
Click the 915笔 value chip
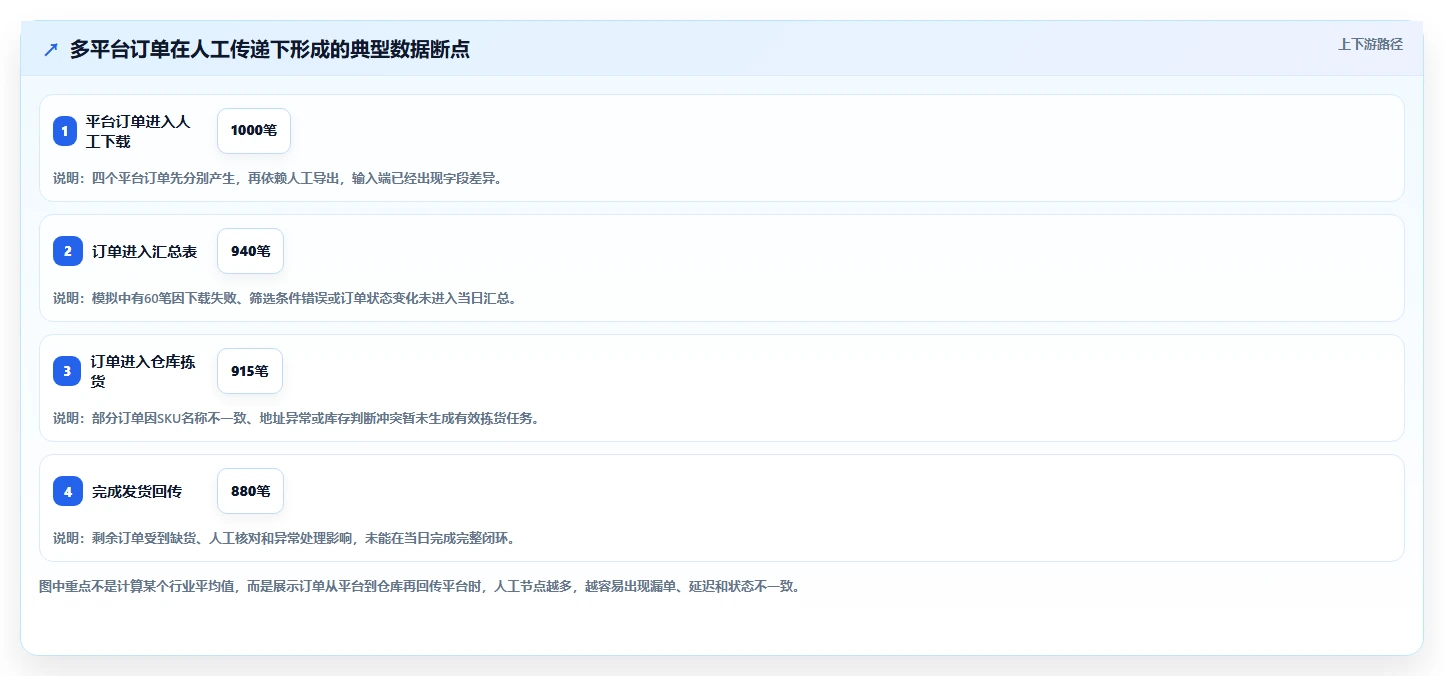250,371
